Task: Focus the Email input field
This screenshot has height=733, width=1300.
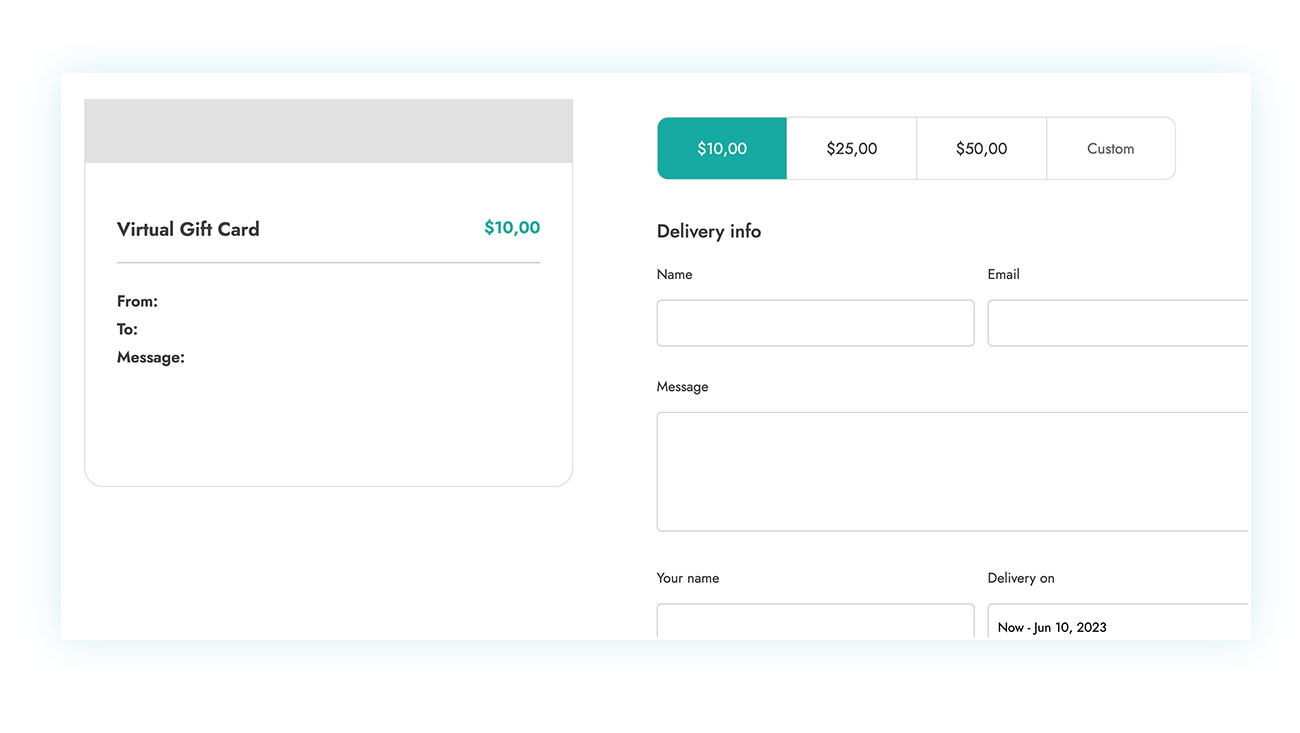Action: (x=1118, y=323)
